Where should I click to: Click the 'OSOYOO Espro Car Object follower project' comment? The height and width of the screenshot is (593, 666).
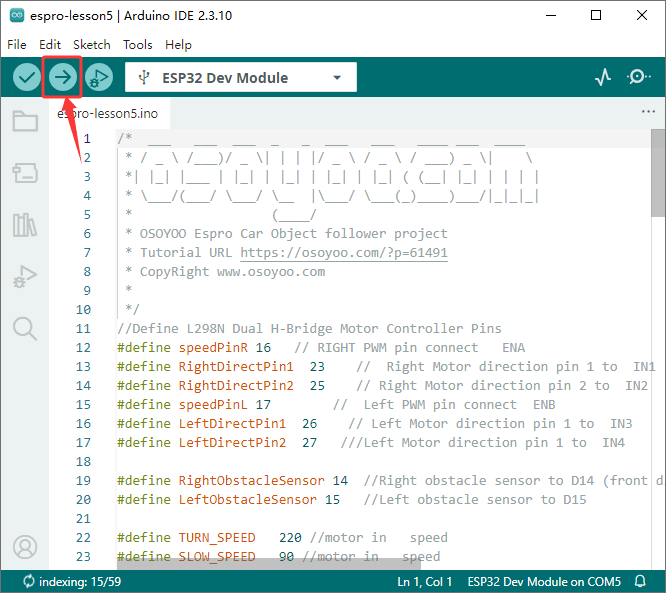click(x=293, y=234)
